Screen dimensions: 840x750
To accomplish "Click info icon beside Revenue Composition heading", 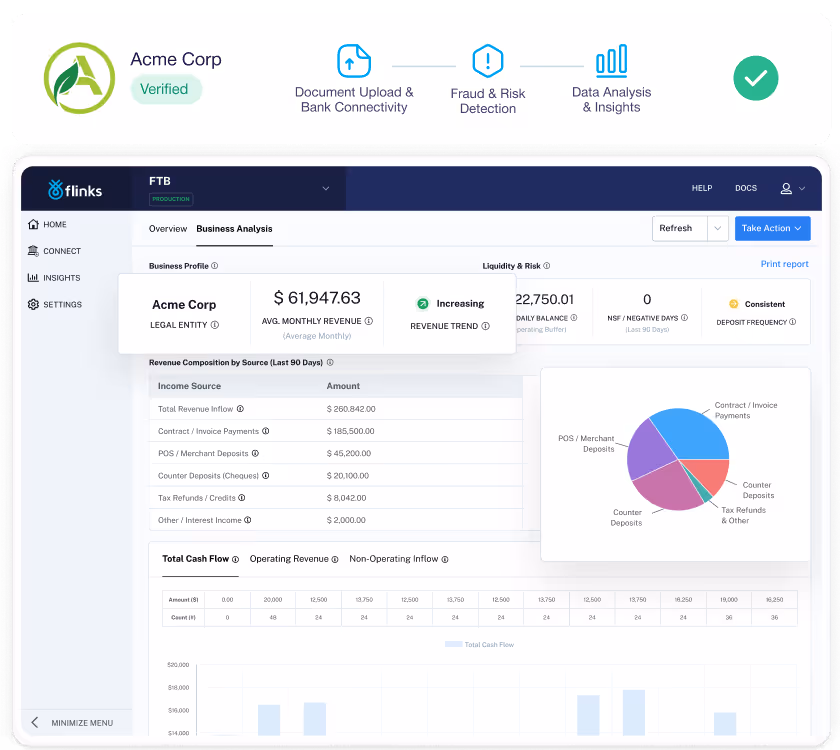I will 330,362.
